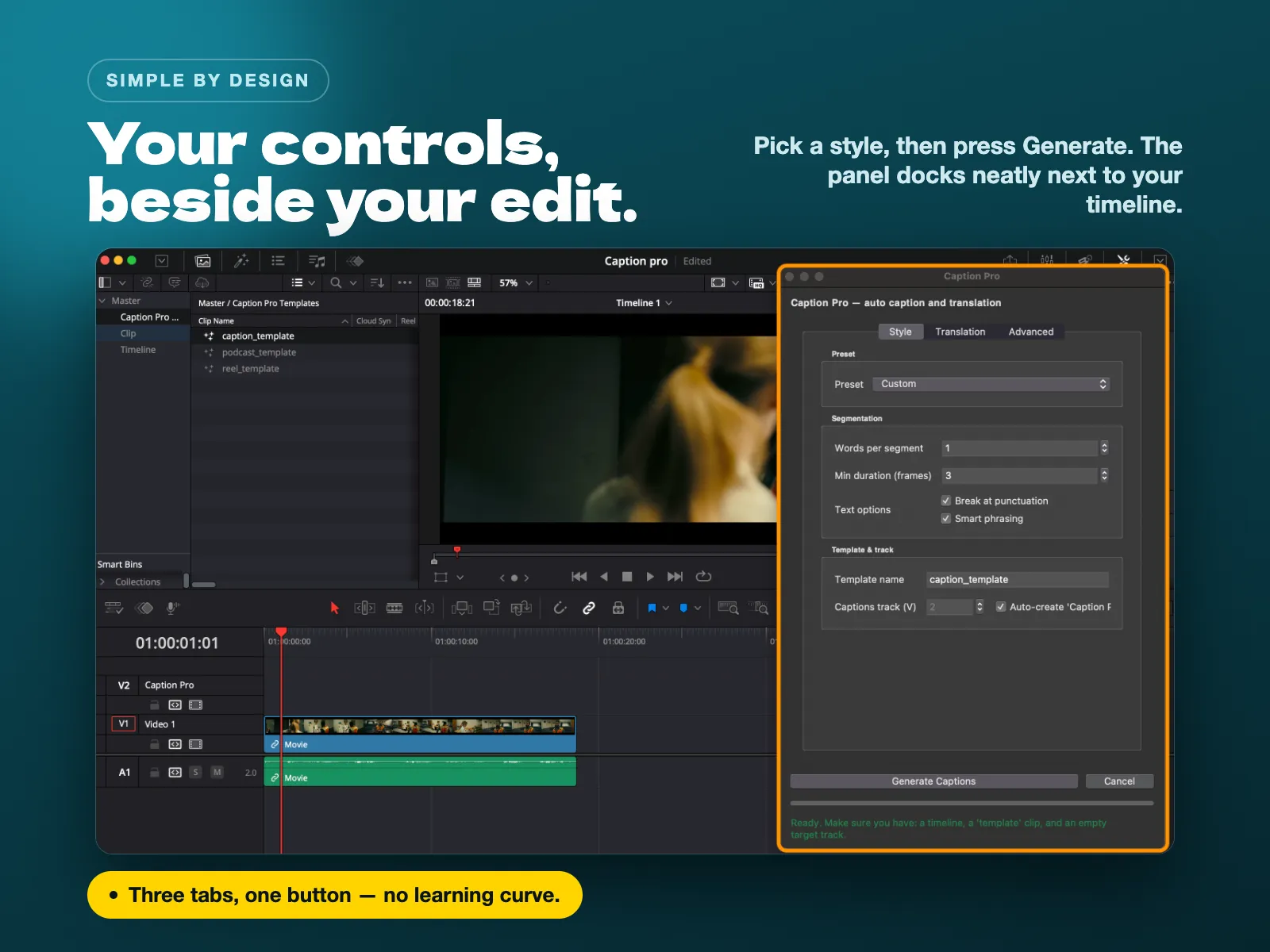Click the timeline playhead marker
The image size is (1270, 952).
point(281,631)
